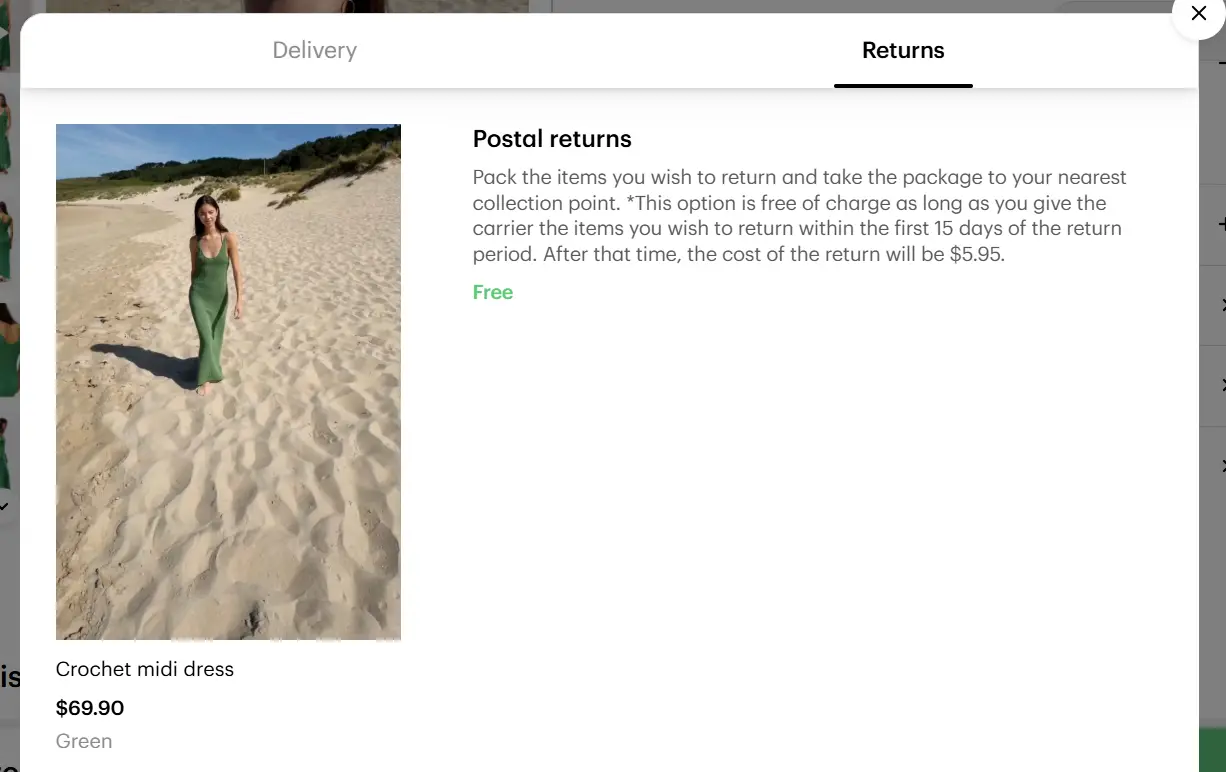Expand the bottom chevron on the right edge
The image size is (1226, 772).
pyautogui.click(x=1221, y=464)
